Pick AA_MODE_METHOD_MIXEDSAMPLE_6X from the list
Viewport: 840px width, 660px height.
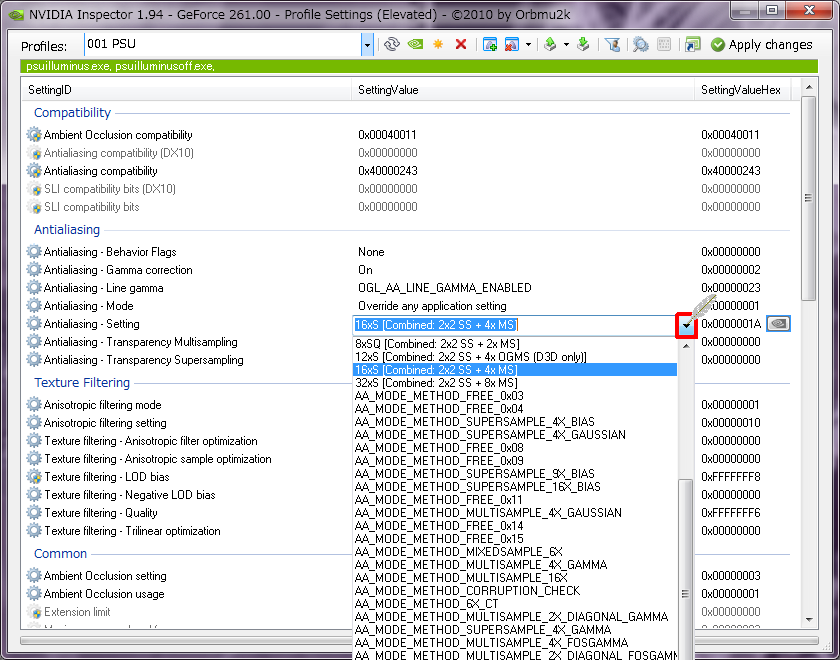[x=515, y=552]
